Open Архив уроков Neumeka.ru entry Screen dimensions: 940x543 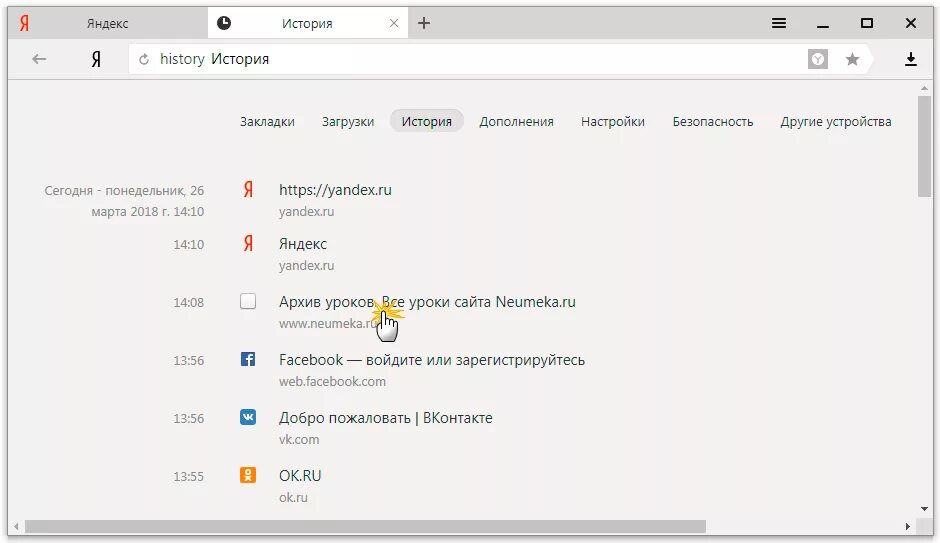[x=427, y=301]
